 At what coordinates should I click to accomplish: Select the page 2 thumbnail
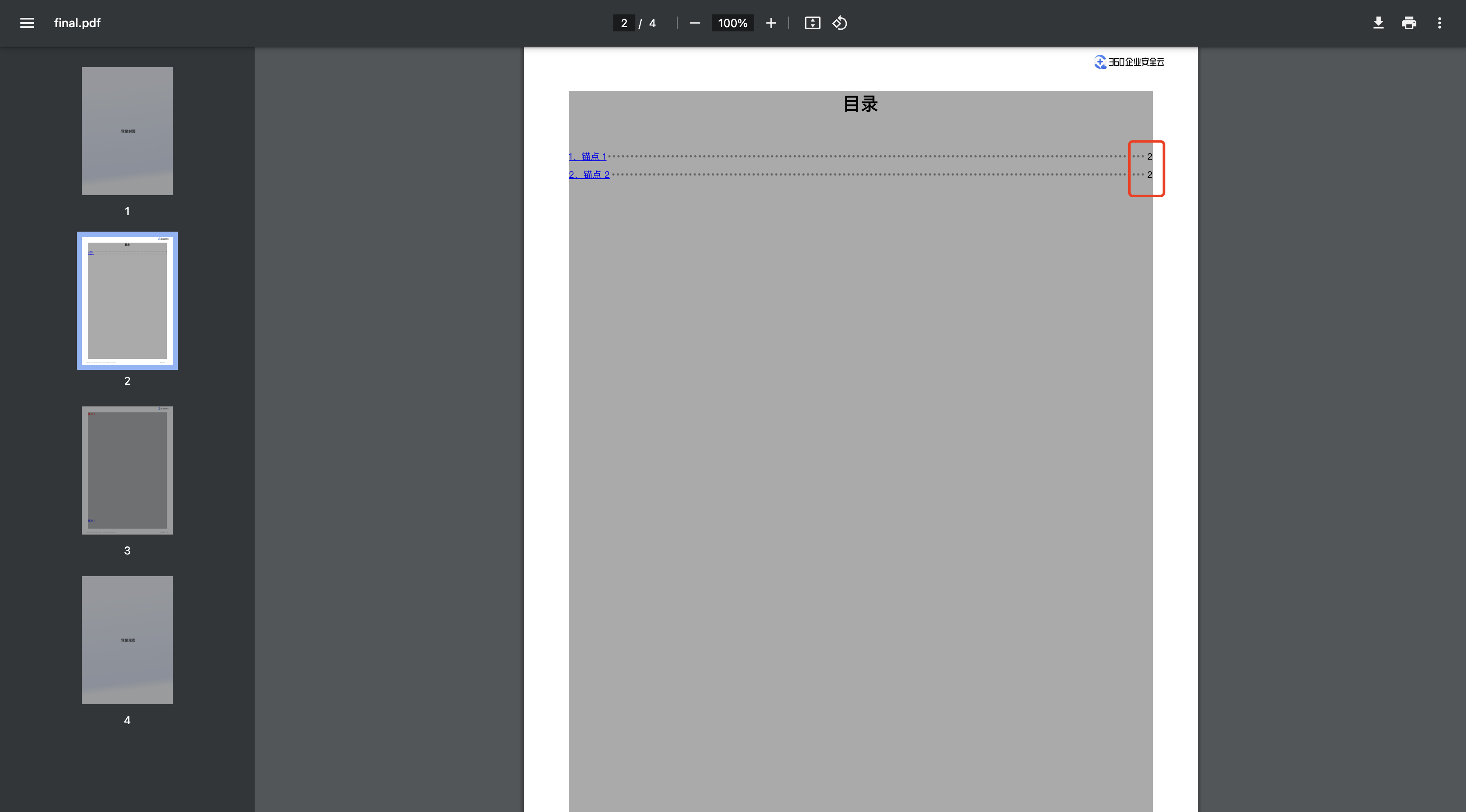click(127, 300)
